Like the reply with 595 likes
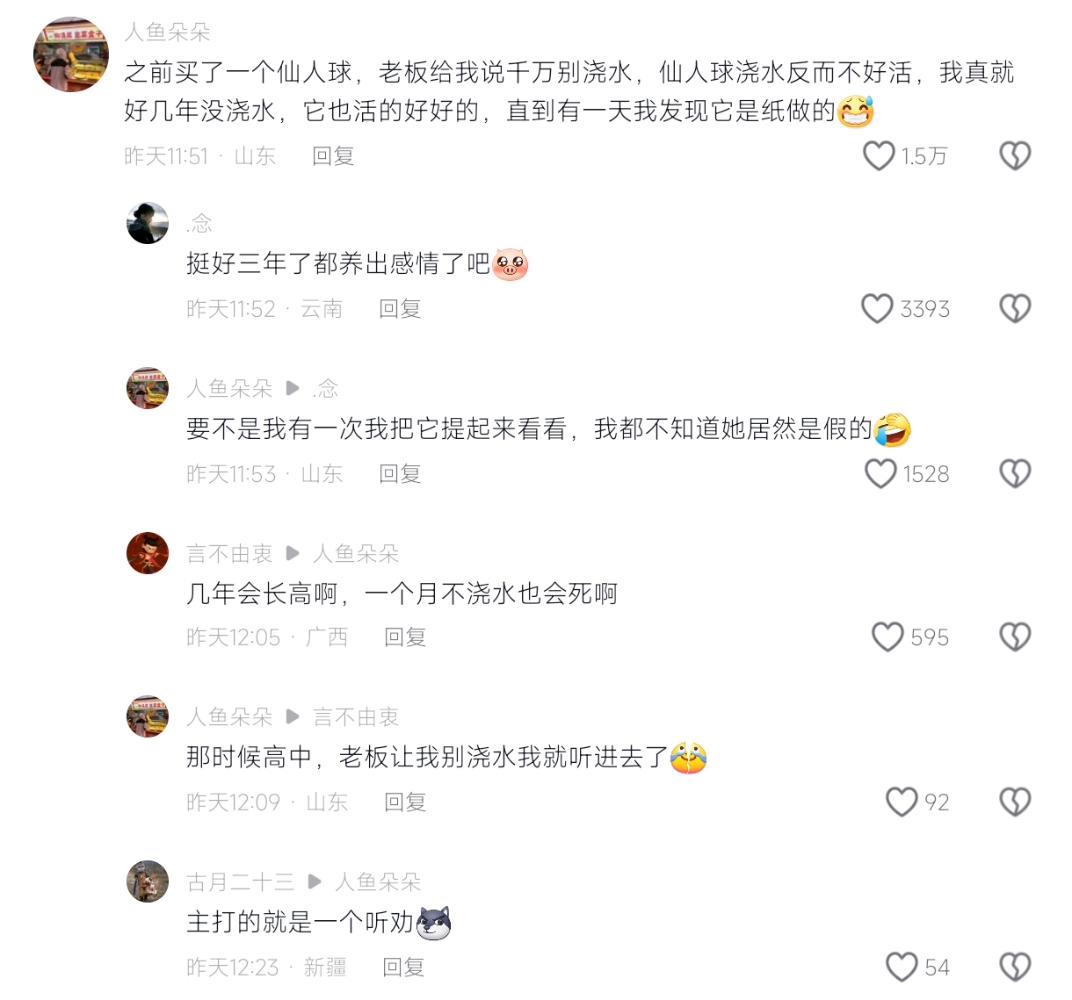1072x1000 pixels. [x=887, y=636]
